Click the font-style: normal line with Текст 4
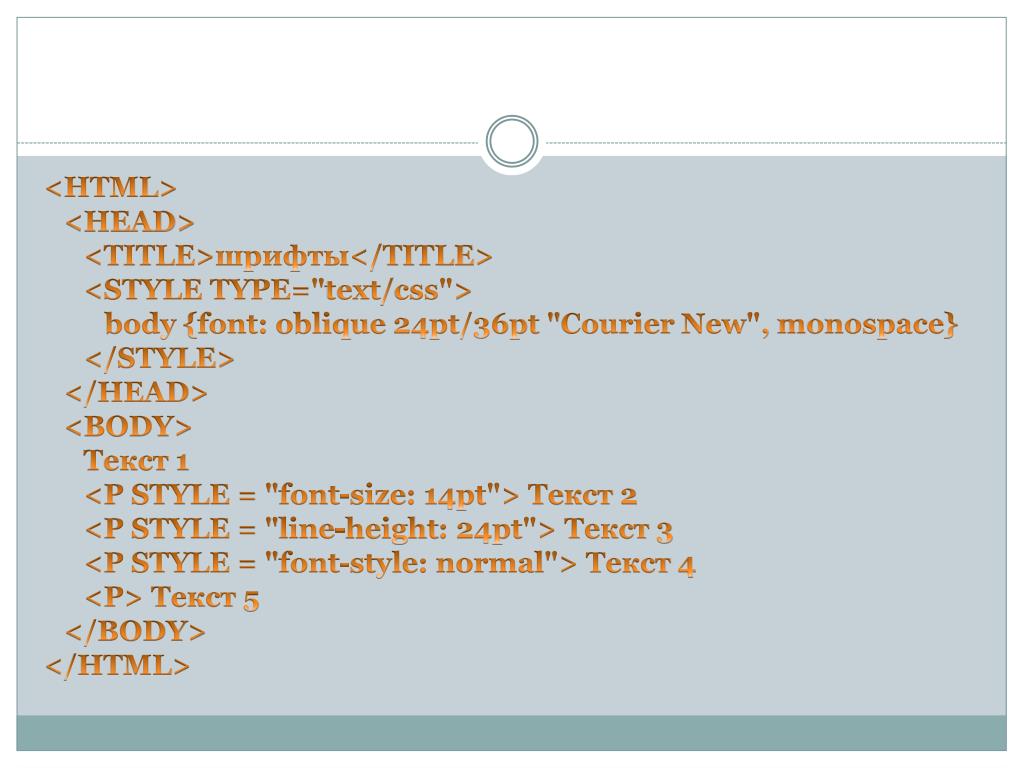The width and height of the screenshot is (1024, 768). [390, 562]
